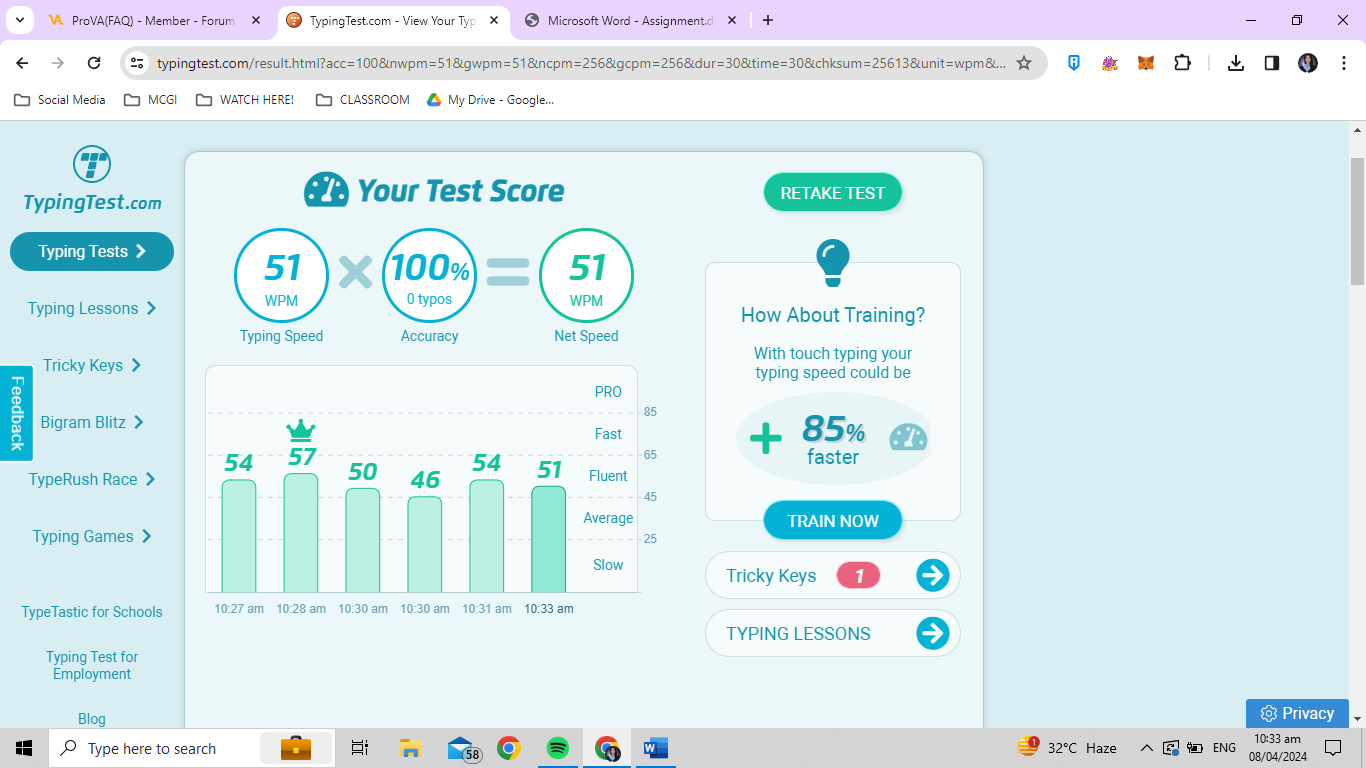Open a new browser tab
The width and height of the screenshot is (1366, 768).
(768, 20)
